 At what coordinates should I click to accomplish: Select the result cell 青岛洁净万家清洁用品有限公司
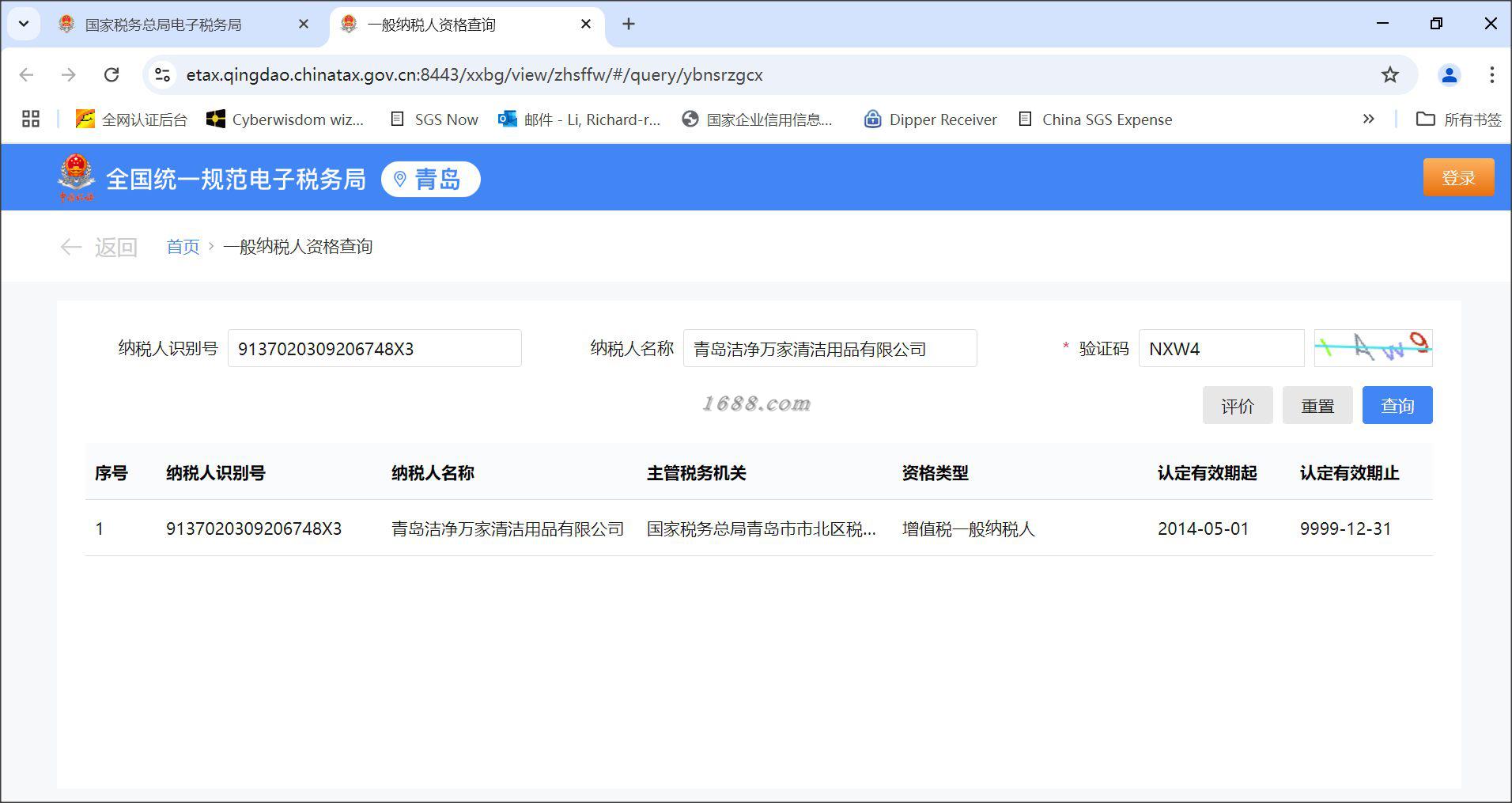[x=508, y=528]
